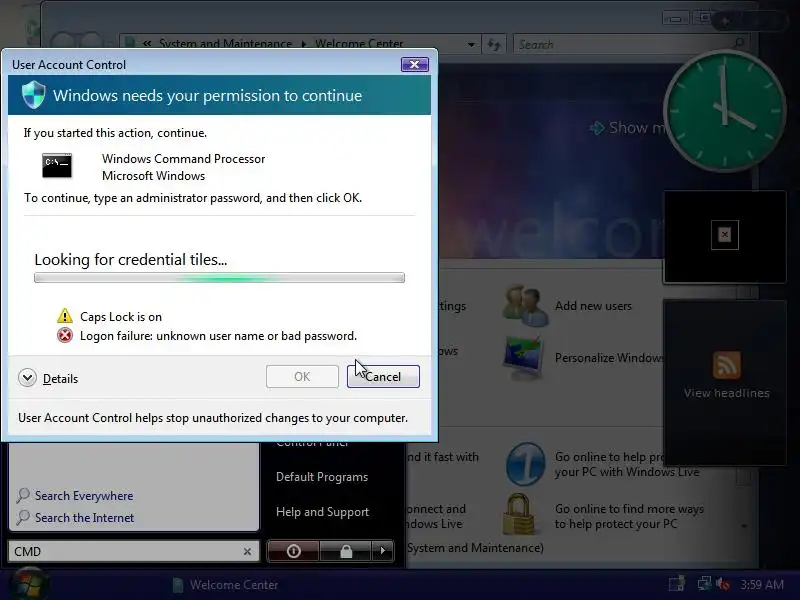Screen dimensions: 800x600
Task: Open the shutdown options arrow menu
Action: [x=383, y=551]
